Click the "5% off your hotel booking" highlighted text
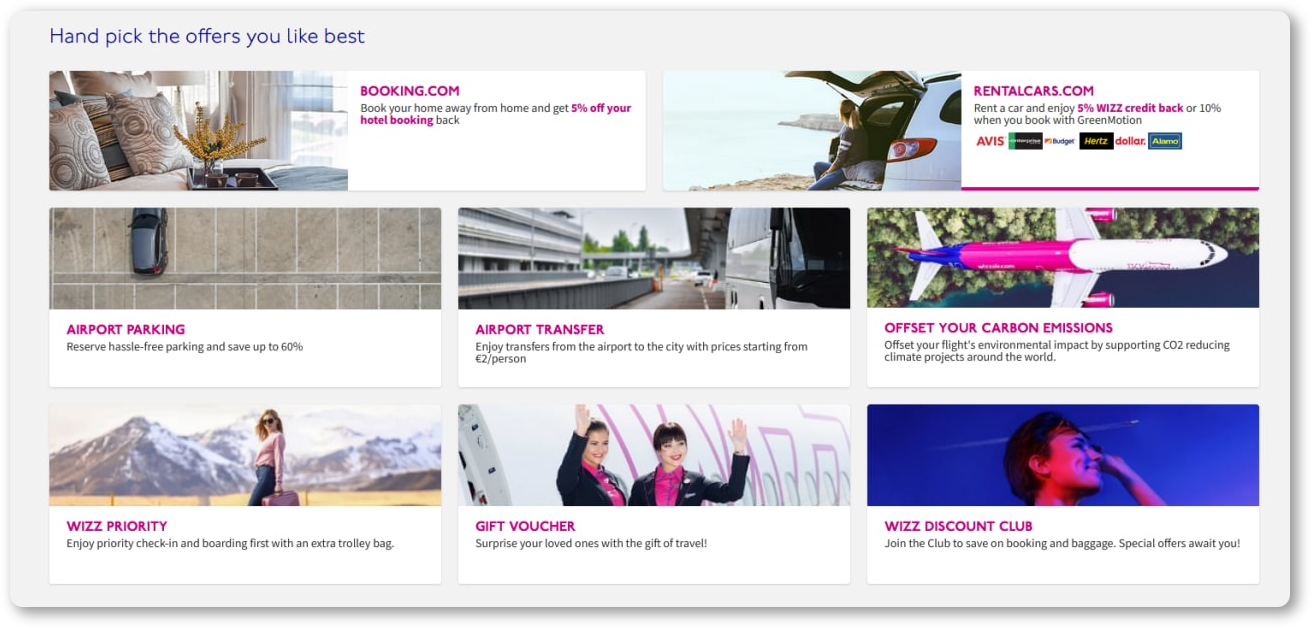Screen dimensions: 1312x628 [496, 114]
